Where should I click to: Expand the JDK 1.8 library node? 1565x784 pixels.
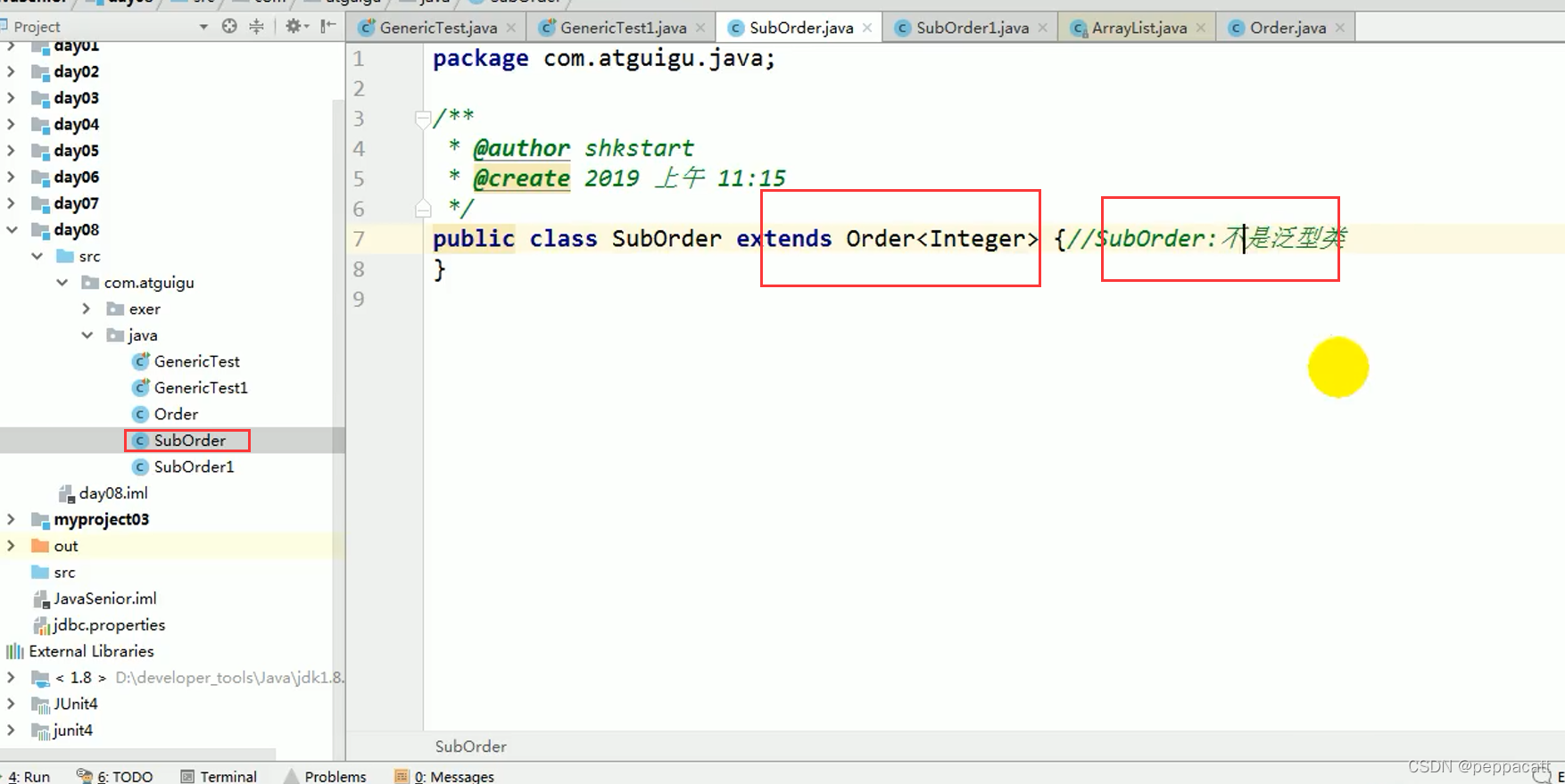click(x=11, y=677)
